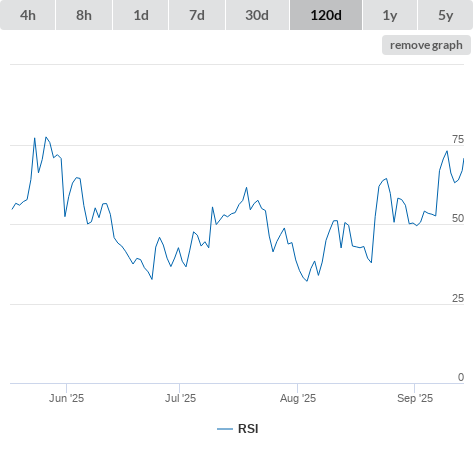Choose the 1d time range tab
This screenshot has width=474, height=455.
pyautogui.click(x=141, y=15)
